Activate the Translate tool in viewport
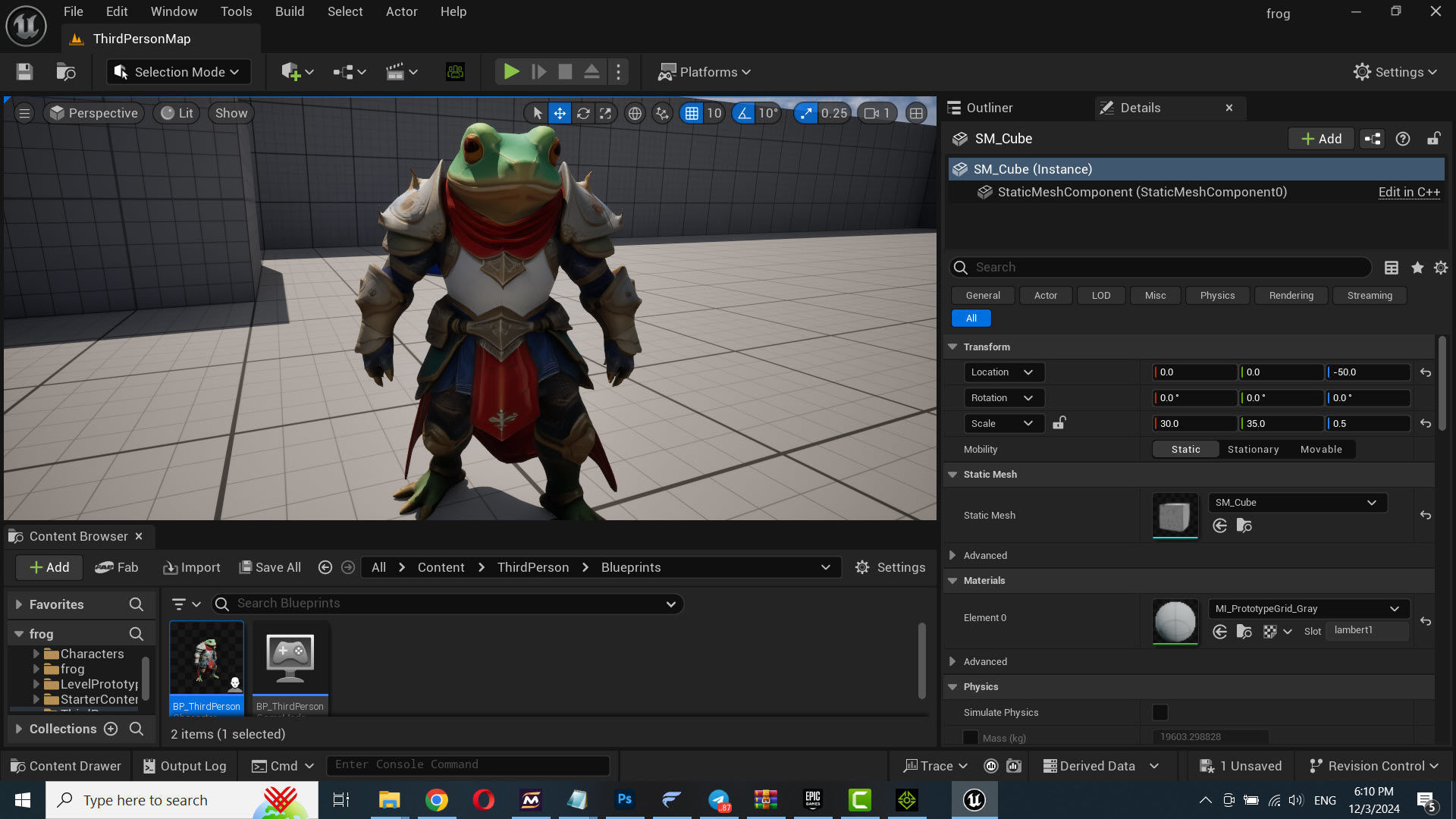This screenshot has width=1456, height=819. 560,113
